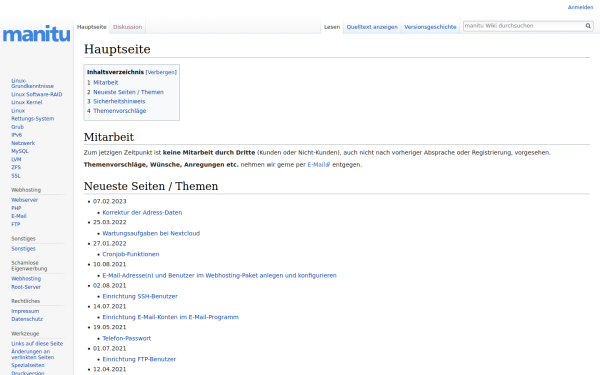Open the ZFS sidebar link
Viewport: 600px width, 375px height.
(x=16, y=168)
